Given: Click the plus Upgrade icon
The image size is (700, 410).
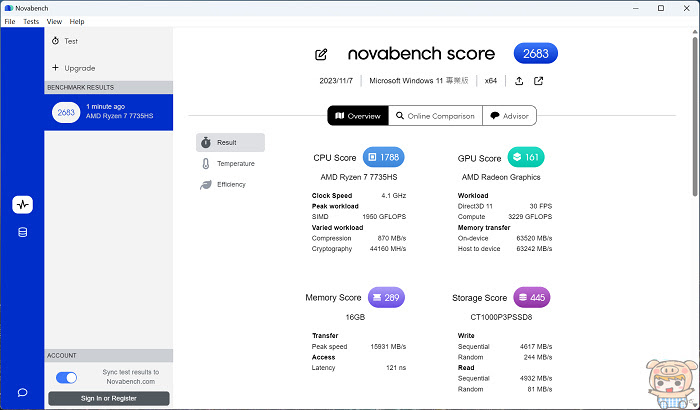Looking at the screenshot, I should [55, 67].
